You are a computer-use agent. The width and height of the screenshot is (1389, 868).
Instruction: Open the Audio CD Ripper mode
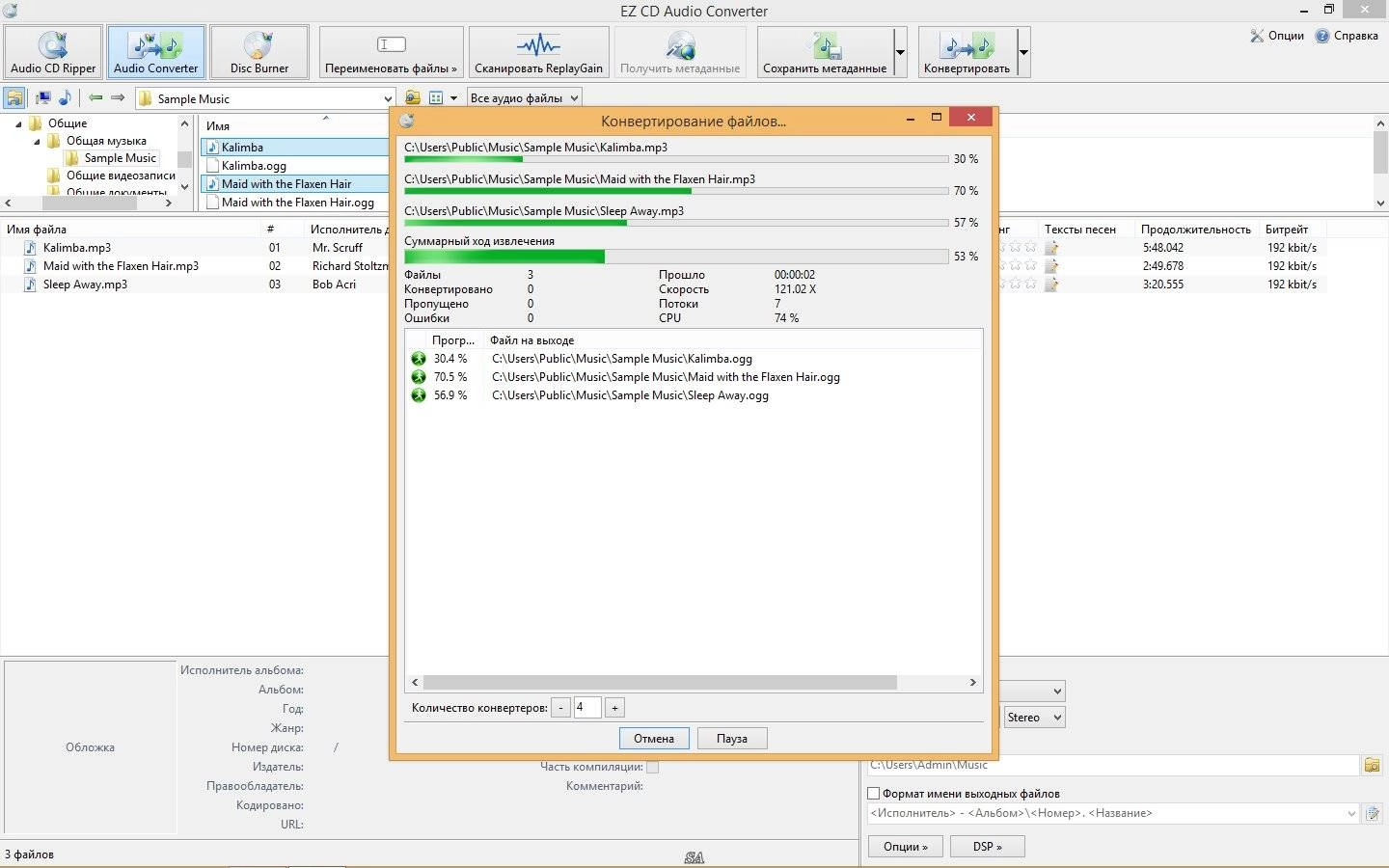53,52
